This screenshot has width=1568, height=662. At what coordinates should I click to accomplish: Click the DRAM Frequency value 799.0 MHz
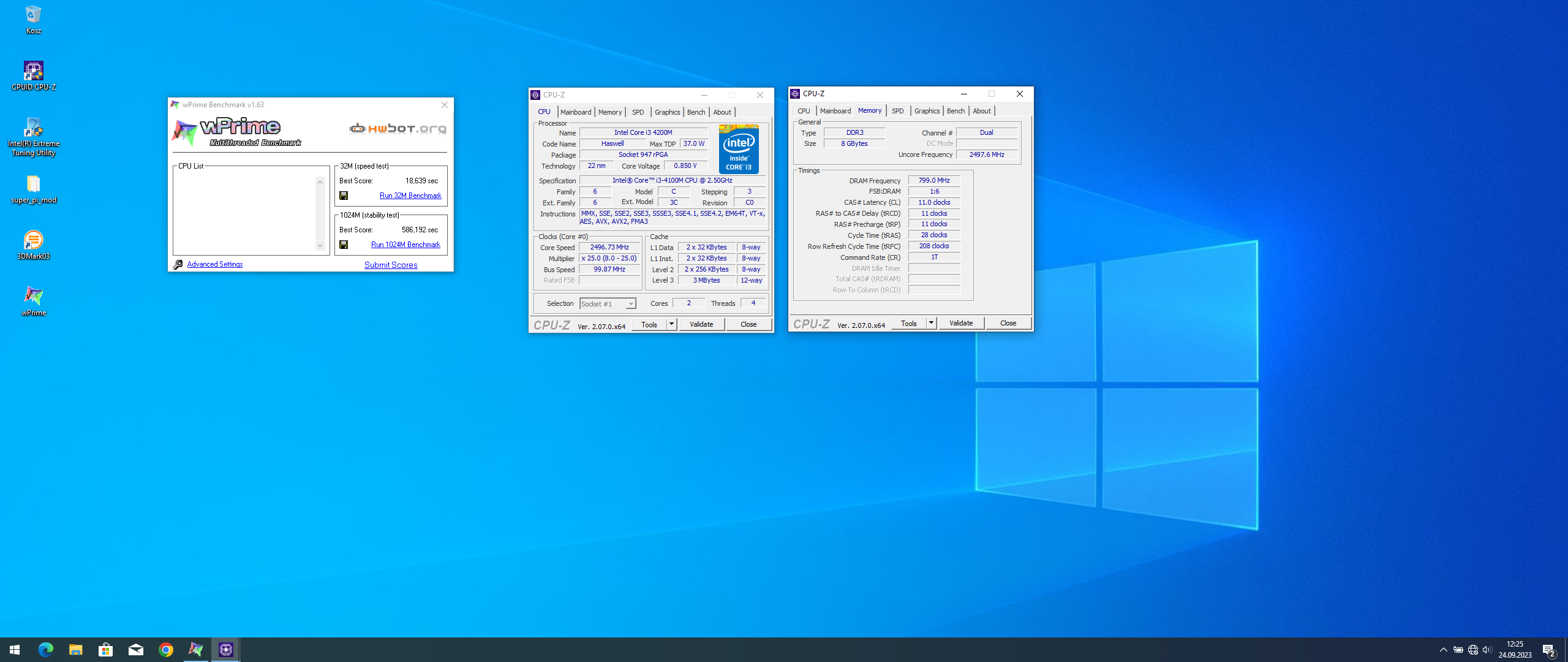click(934, 180)
